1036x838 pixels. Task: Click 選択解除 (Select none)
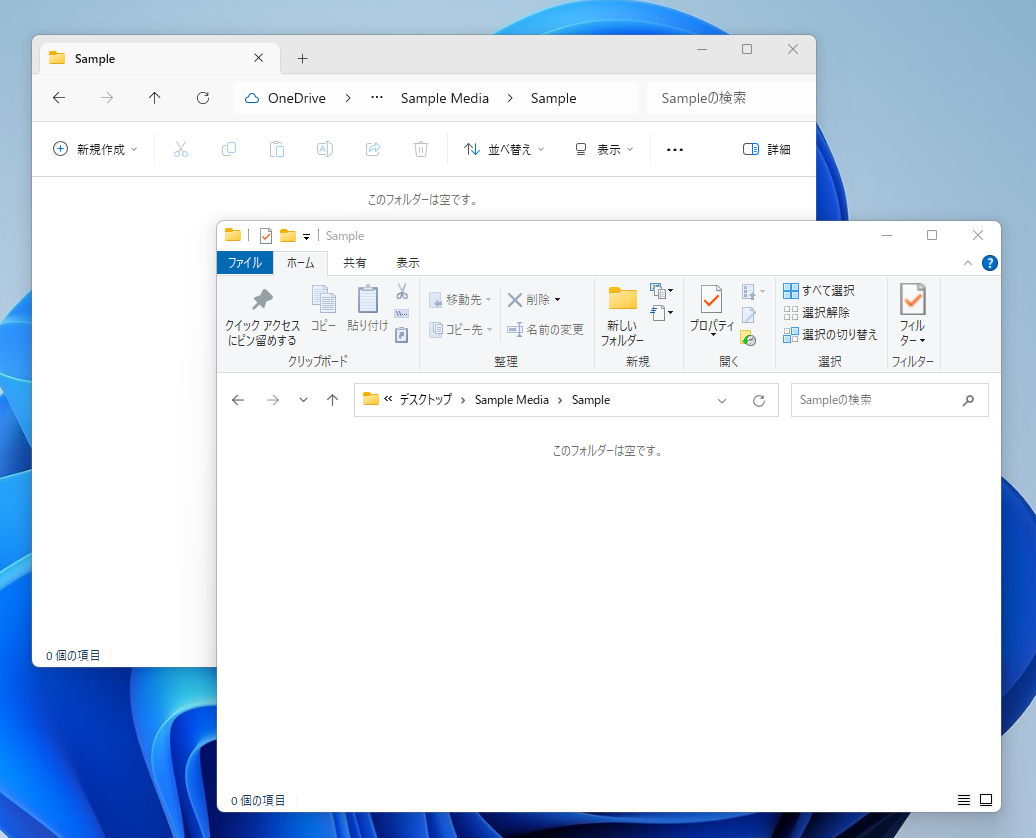[817, 313]
